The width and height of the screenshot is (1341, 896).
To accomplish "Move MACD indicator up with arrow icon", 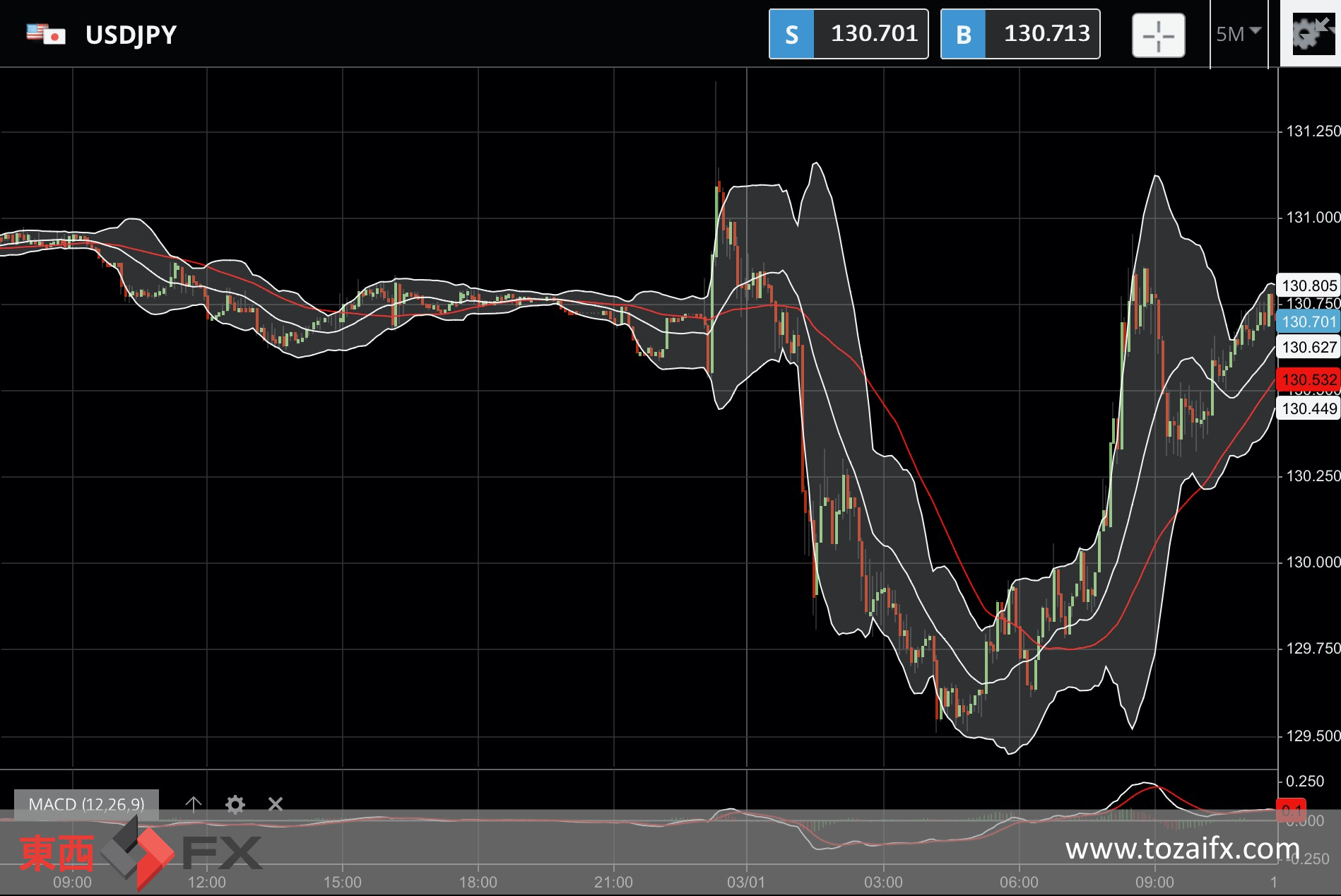I will [x=194, y=804].
